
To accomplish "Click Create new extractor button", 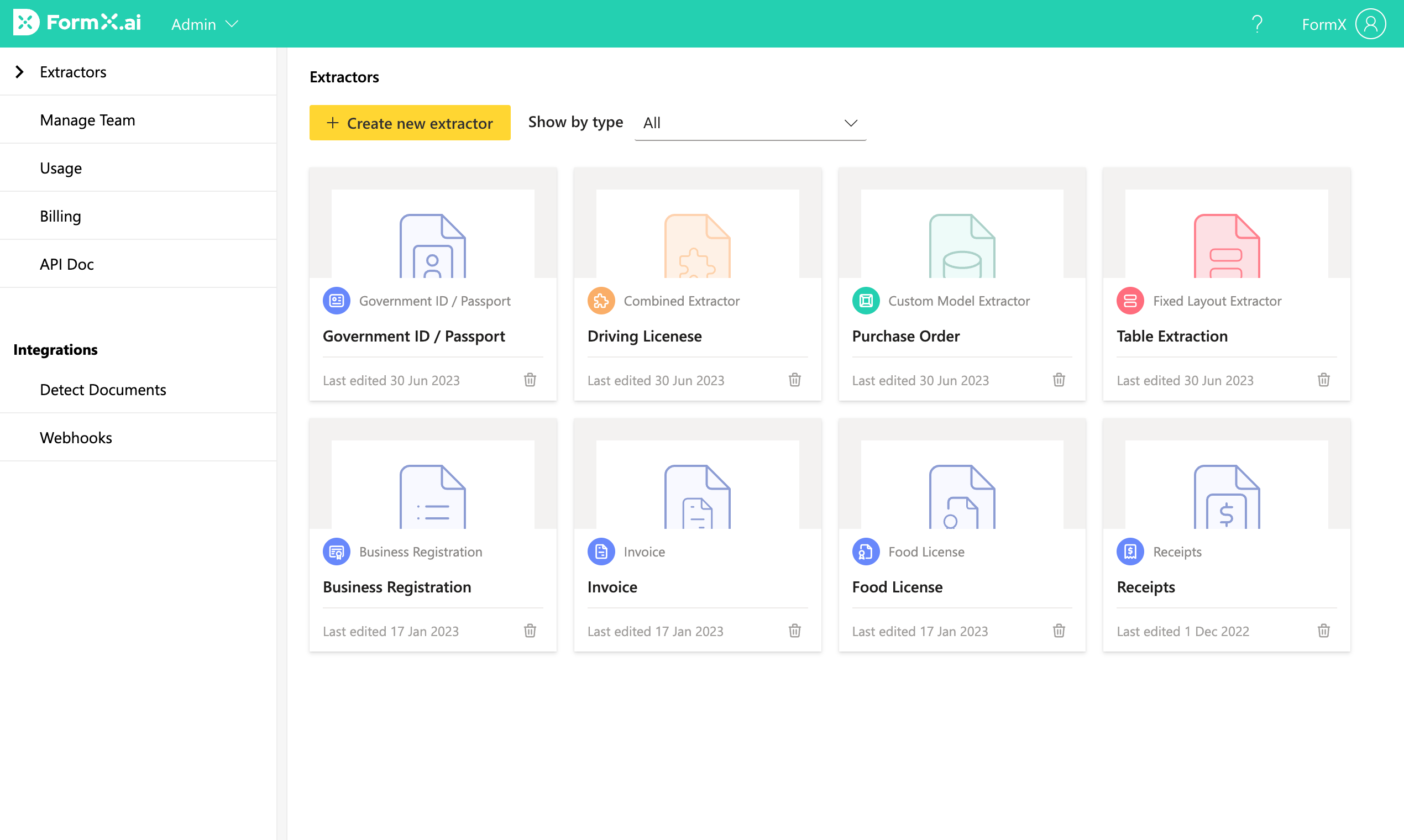I will coord(409,123).
